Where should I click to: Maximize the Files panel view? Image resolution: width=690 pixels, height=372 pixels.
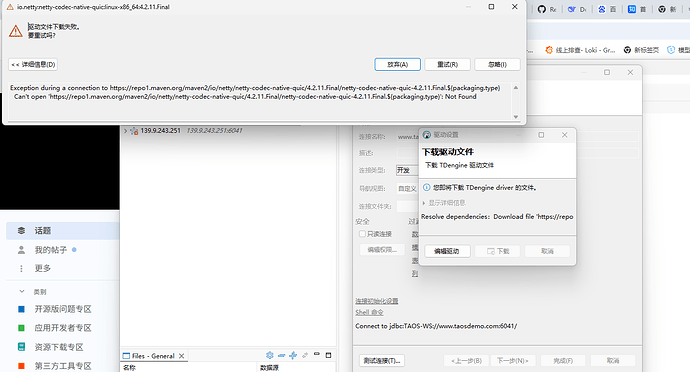coord(328,355)
